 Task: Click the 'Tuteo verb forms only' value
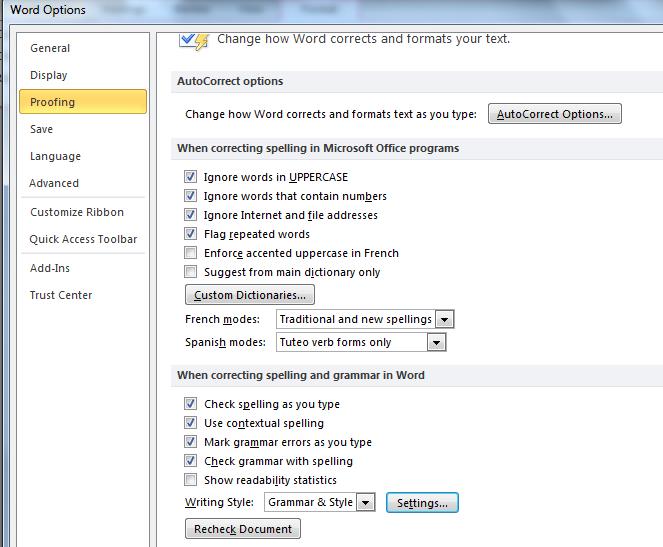click(x=335, y=342)
